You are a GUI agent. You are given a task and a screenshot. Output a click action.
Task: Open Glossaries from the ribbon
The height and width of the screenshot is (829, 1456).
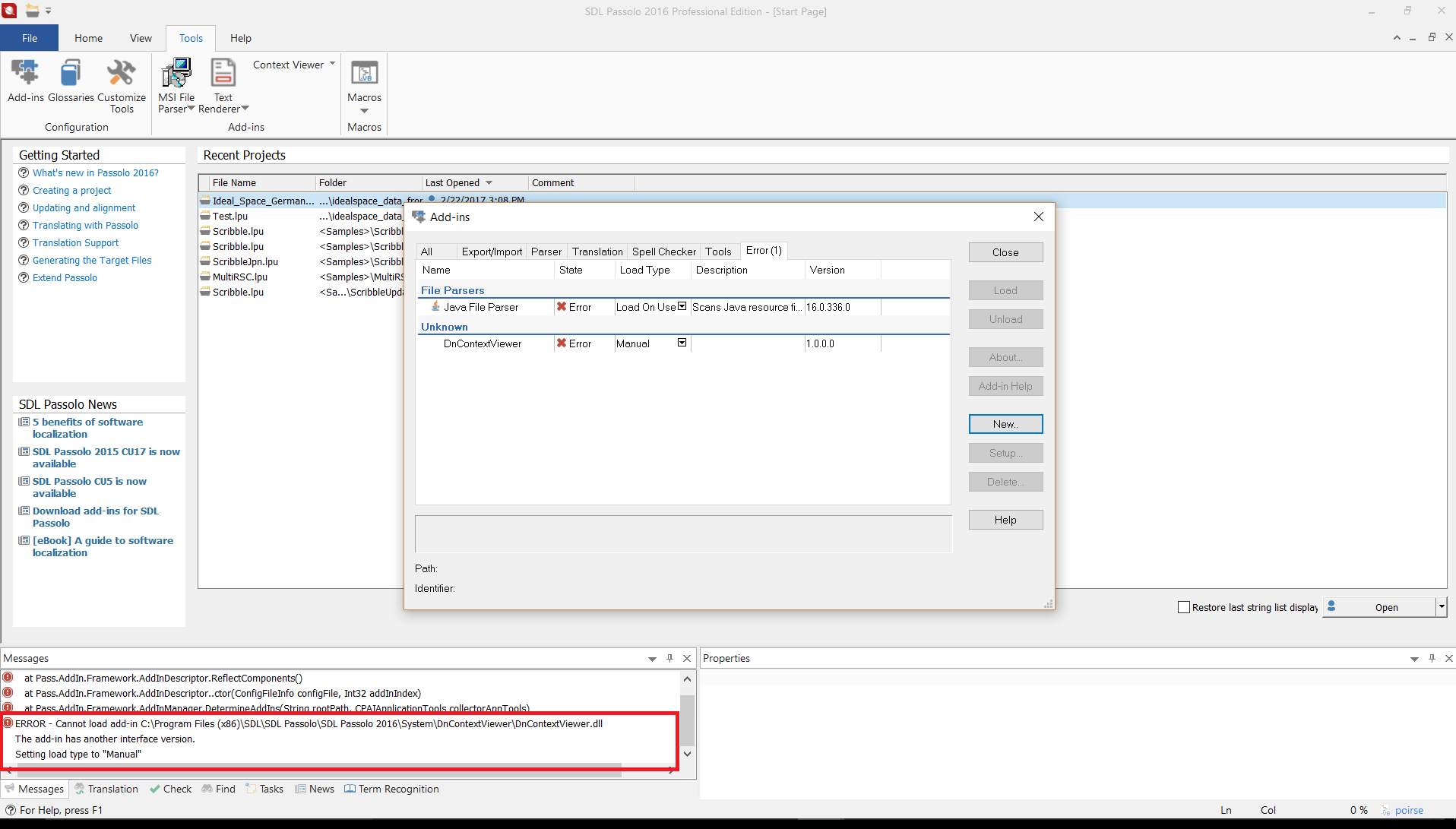click(x=71, y=73)
